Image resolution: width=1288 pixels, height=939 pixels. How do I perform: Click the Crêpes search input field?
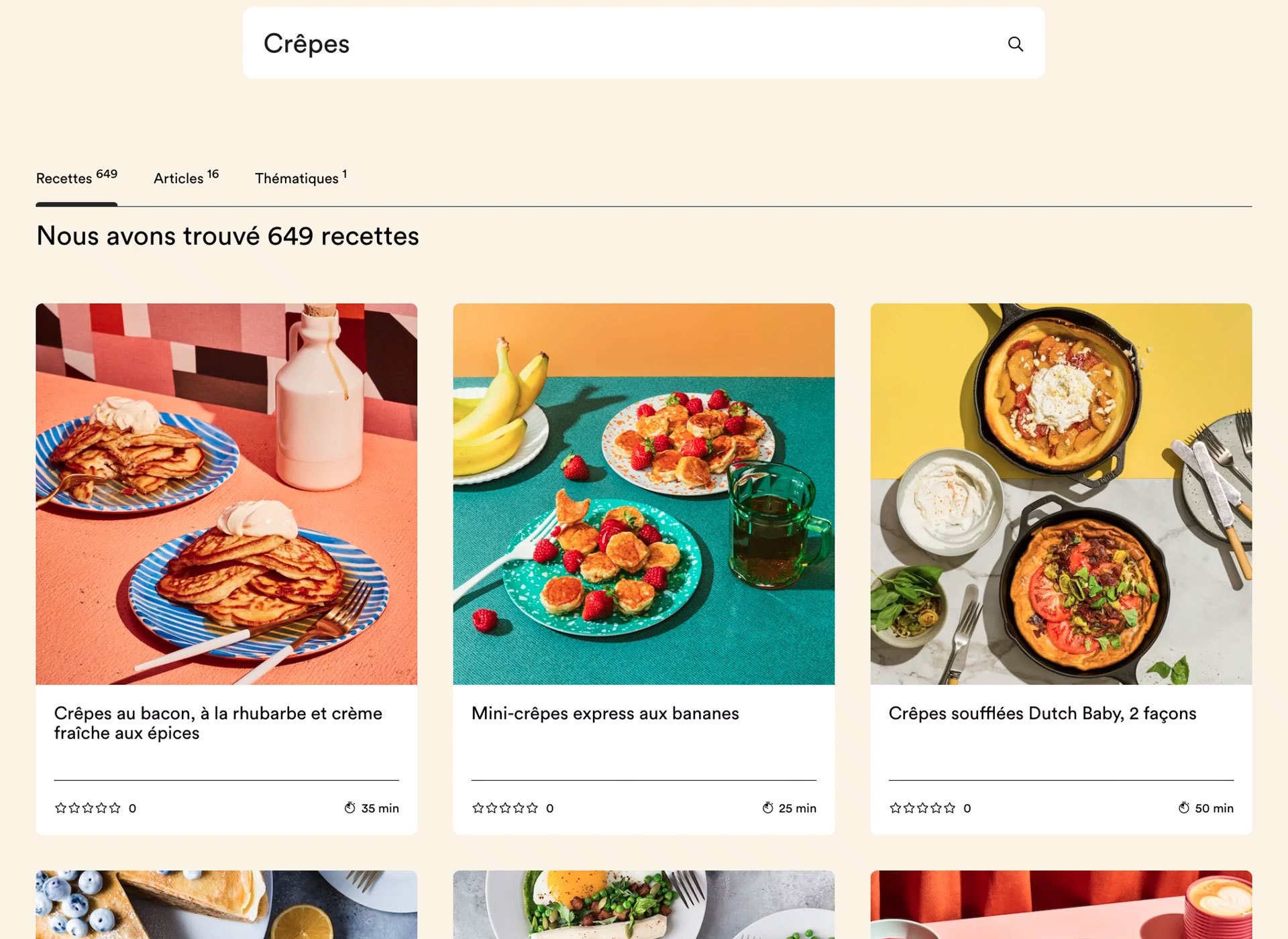point(643,44)
